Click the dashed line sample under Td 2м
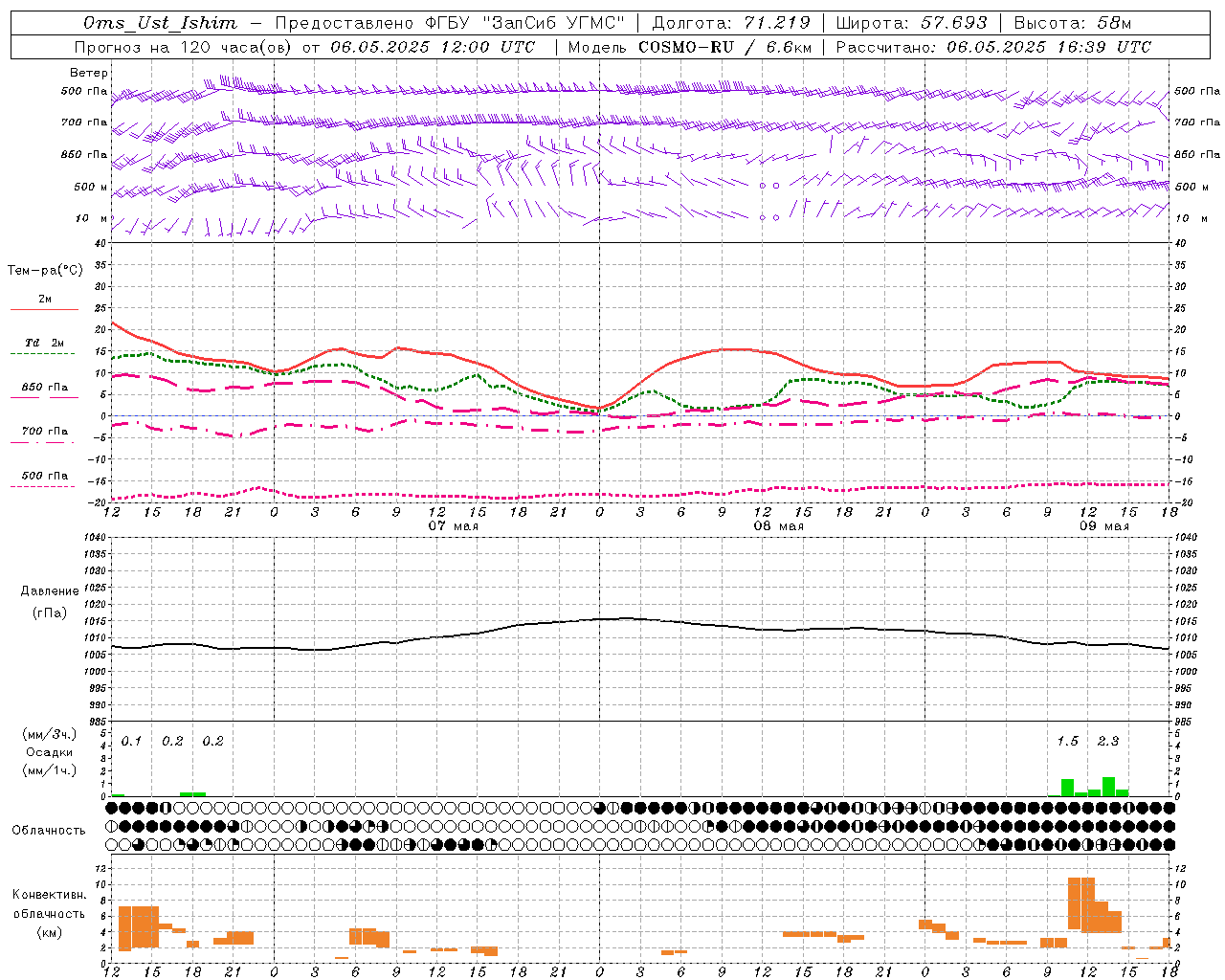 (x=43, y=353)
